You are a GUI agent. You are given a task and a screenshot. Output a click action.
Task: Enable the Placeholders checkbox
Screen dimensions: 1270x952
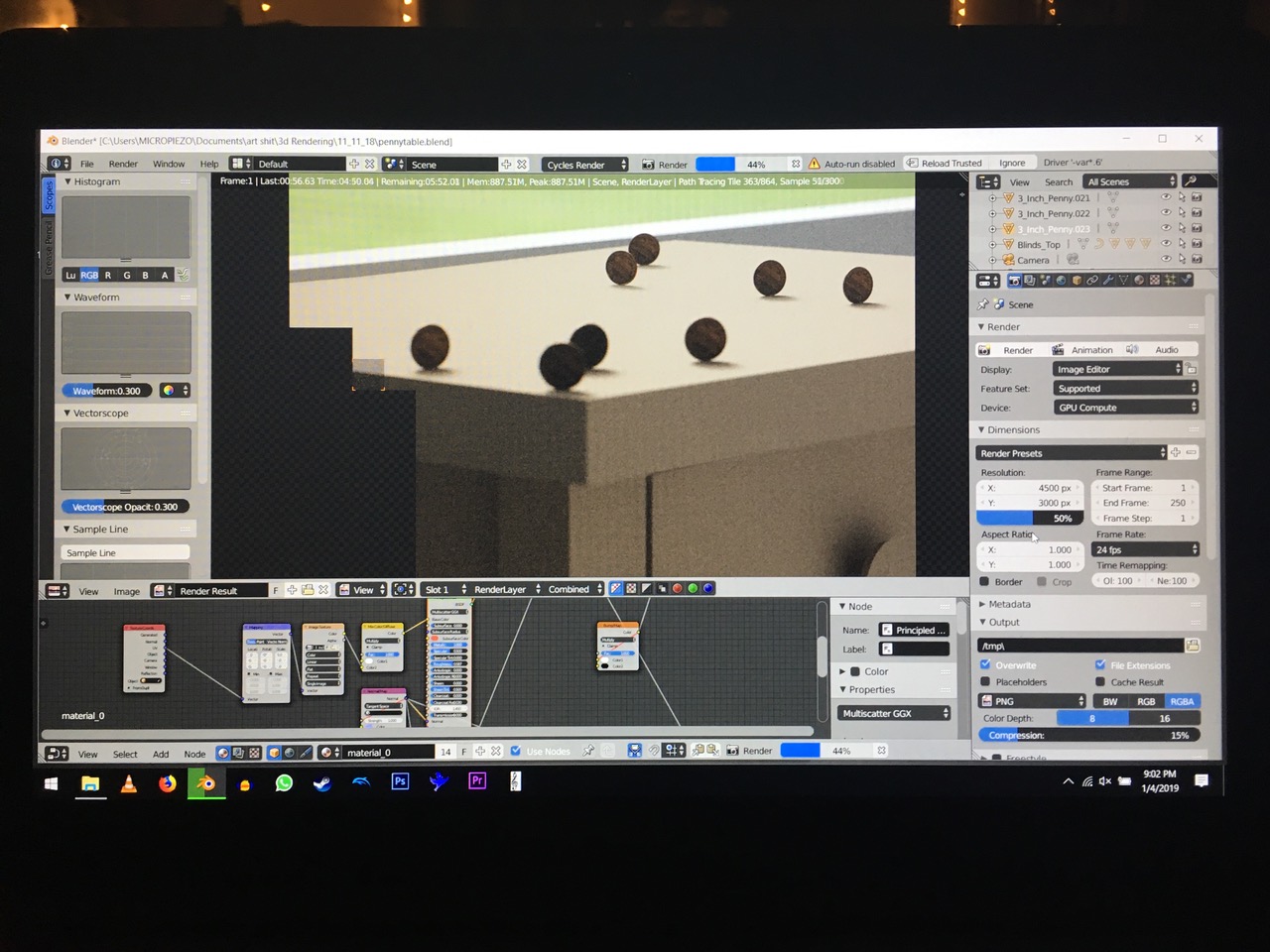(985, 681)
